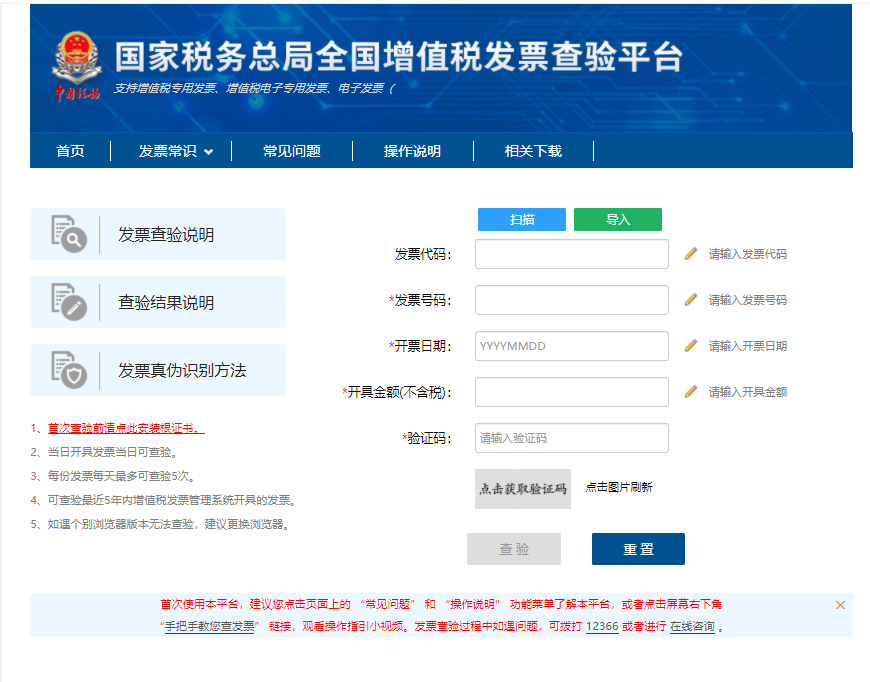Click the note 每份发票每天最多可查验5次
The height and width of the screenshot is (682, 870).
(113, 476)
